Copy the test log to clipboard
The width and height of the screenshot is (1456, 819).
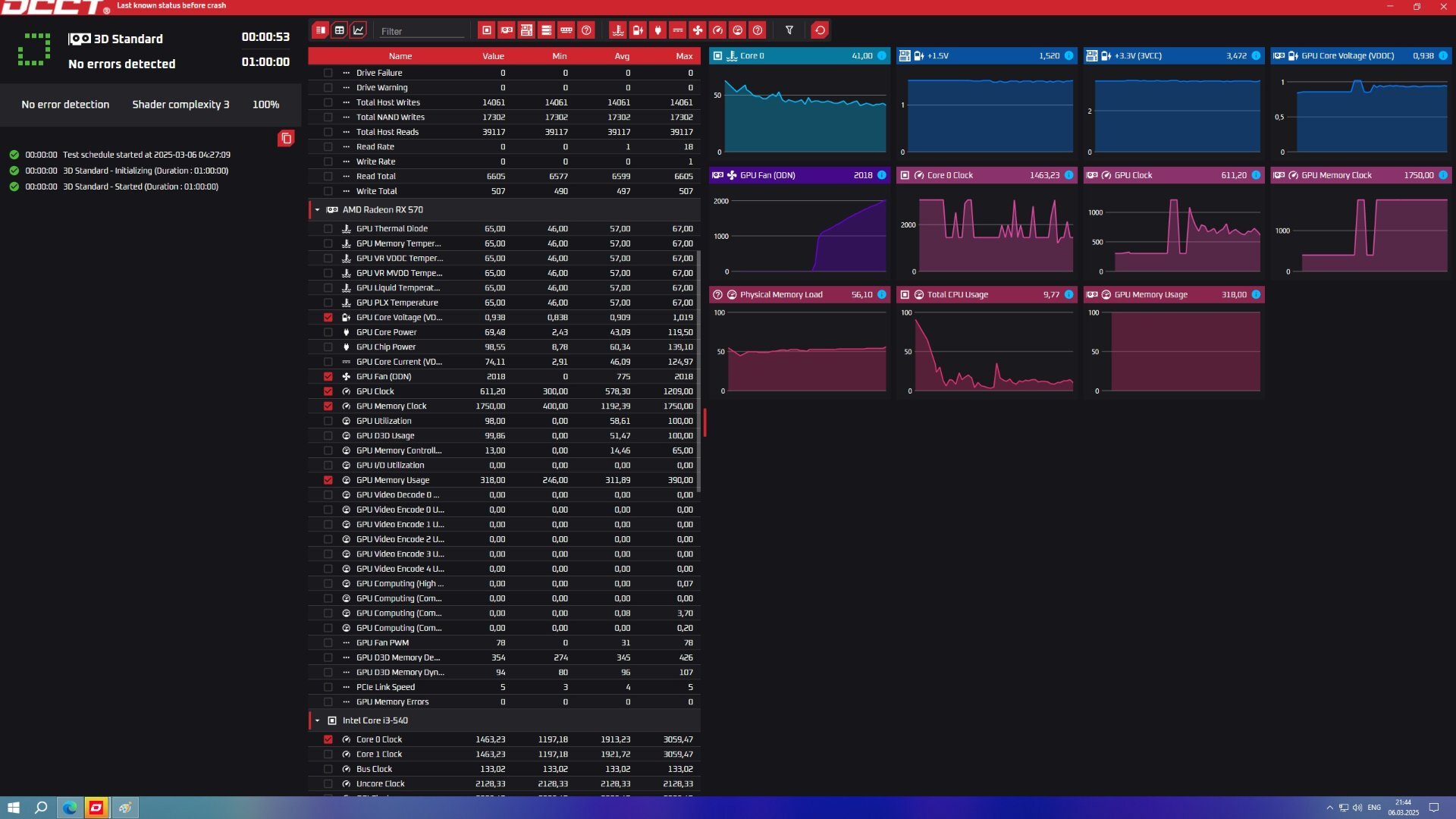(x=286, y=138)
